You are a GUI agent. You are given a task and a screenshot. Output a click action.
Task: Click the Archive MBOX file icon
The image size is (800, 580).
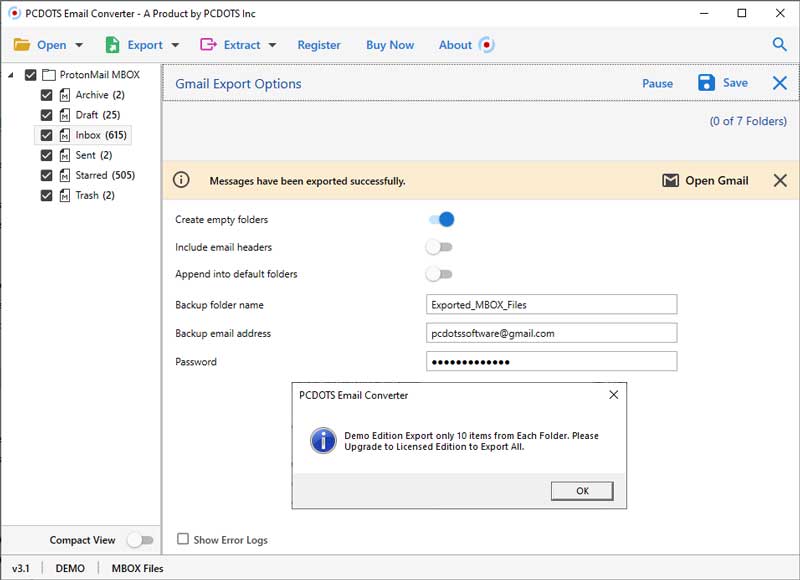65,95
